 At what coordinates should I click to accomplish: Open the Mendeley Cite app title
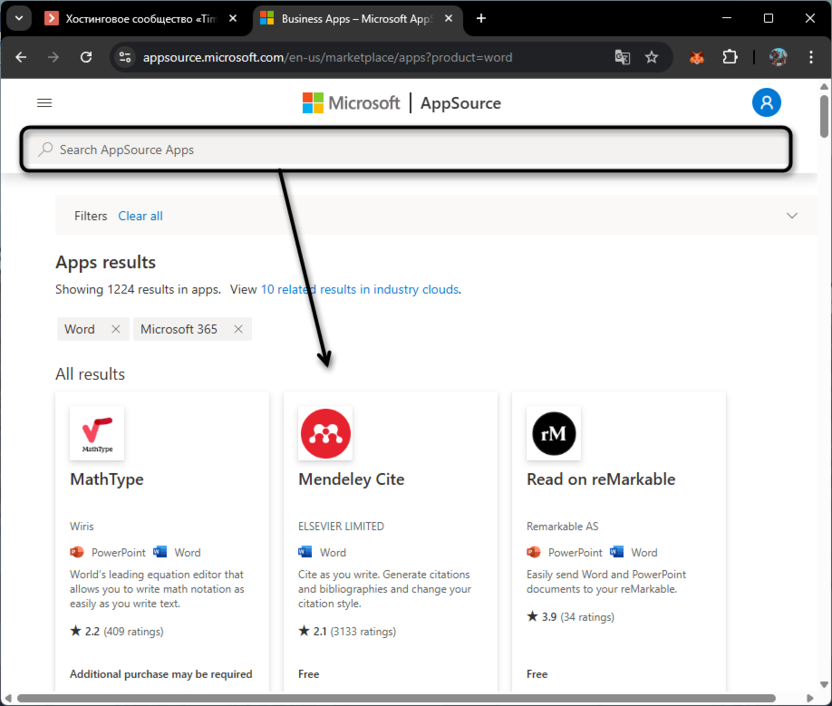(351, 480)
